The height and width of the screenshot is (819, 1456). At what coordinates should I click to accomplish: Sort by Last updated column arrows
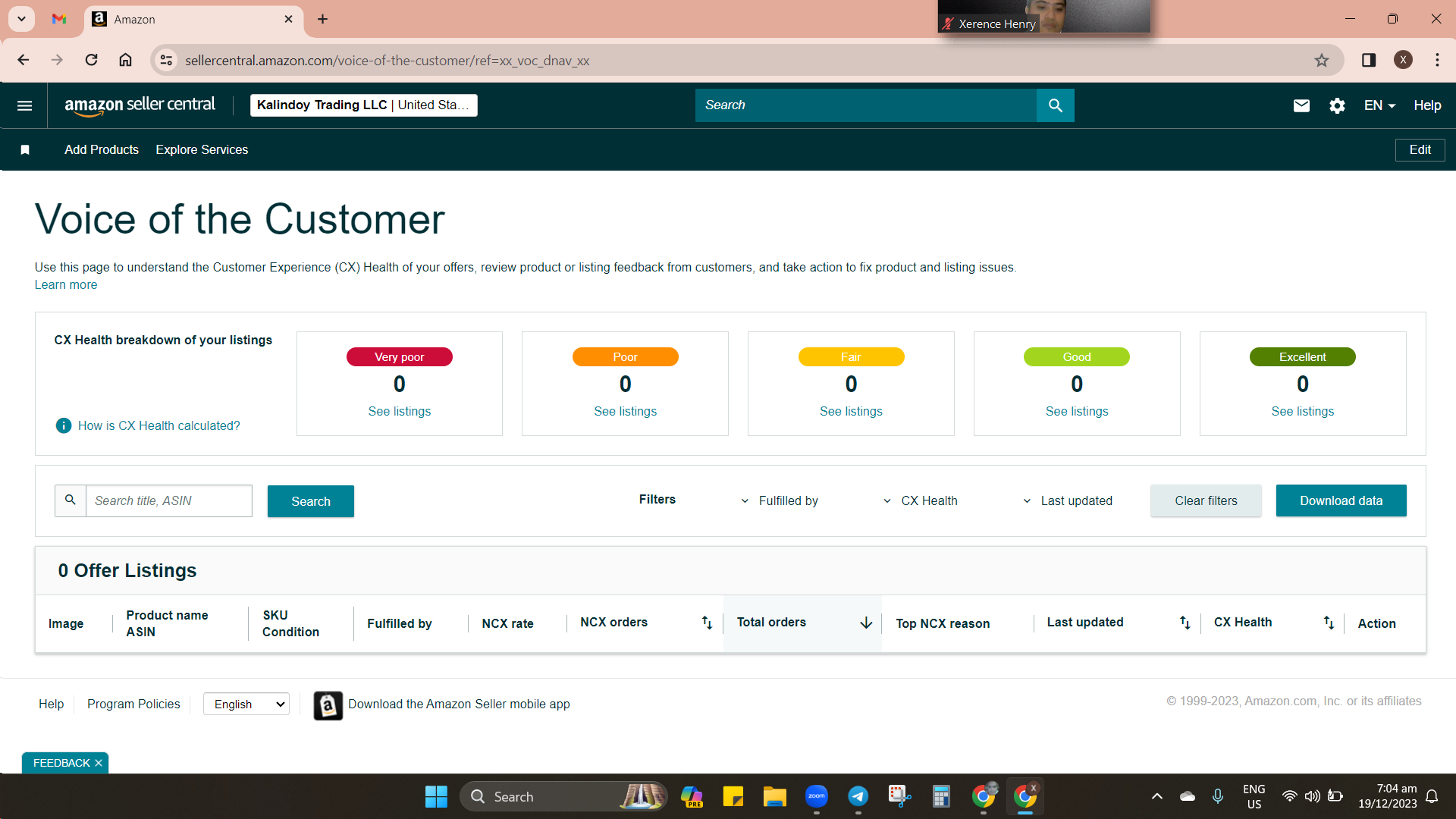click(1185, 623)
